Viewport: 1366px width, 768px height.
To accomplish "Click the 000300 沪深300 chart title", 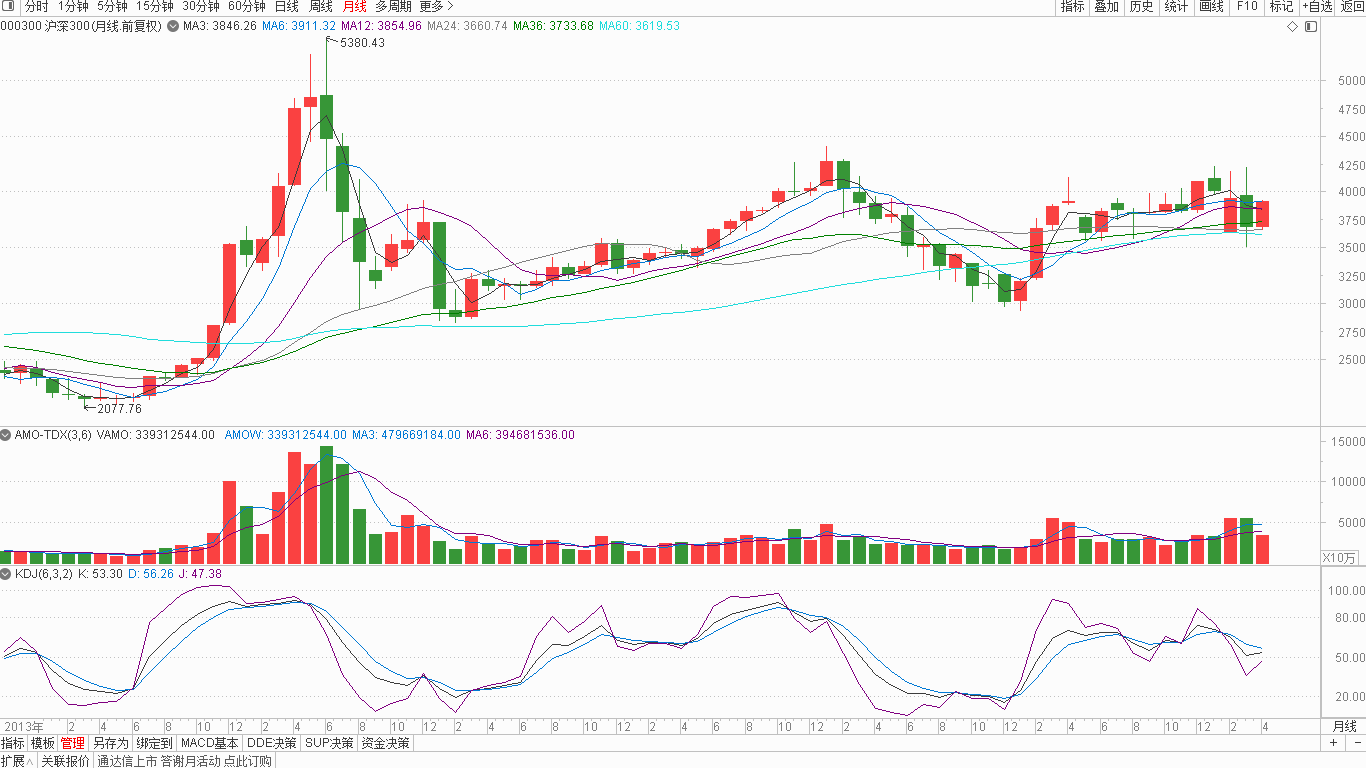I will tap(81, 26).
